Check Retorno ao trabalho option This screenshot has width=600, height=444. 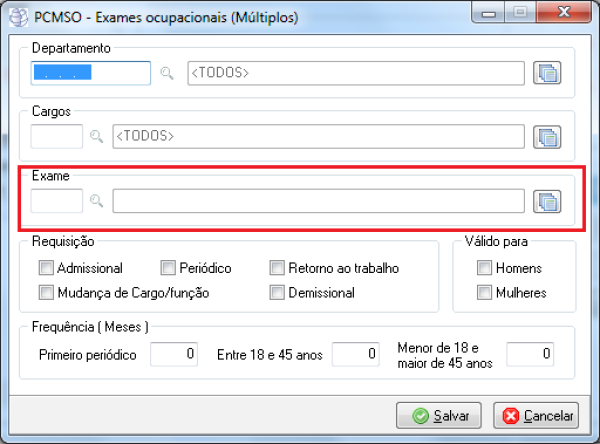point(277,268)
